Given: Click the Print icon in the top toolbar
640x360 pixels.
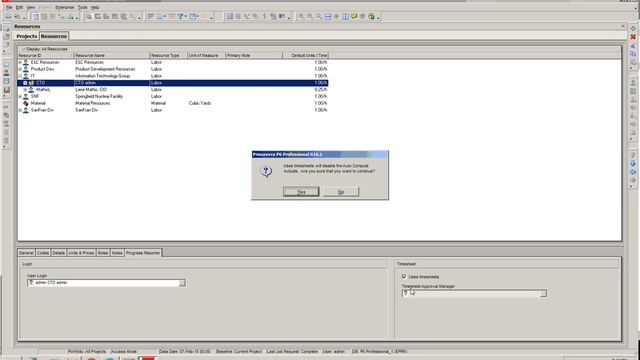Looking at the screenshot, I should pos(8,16).
